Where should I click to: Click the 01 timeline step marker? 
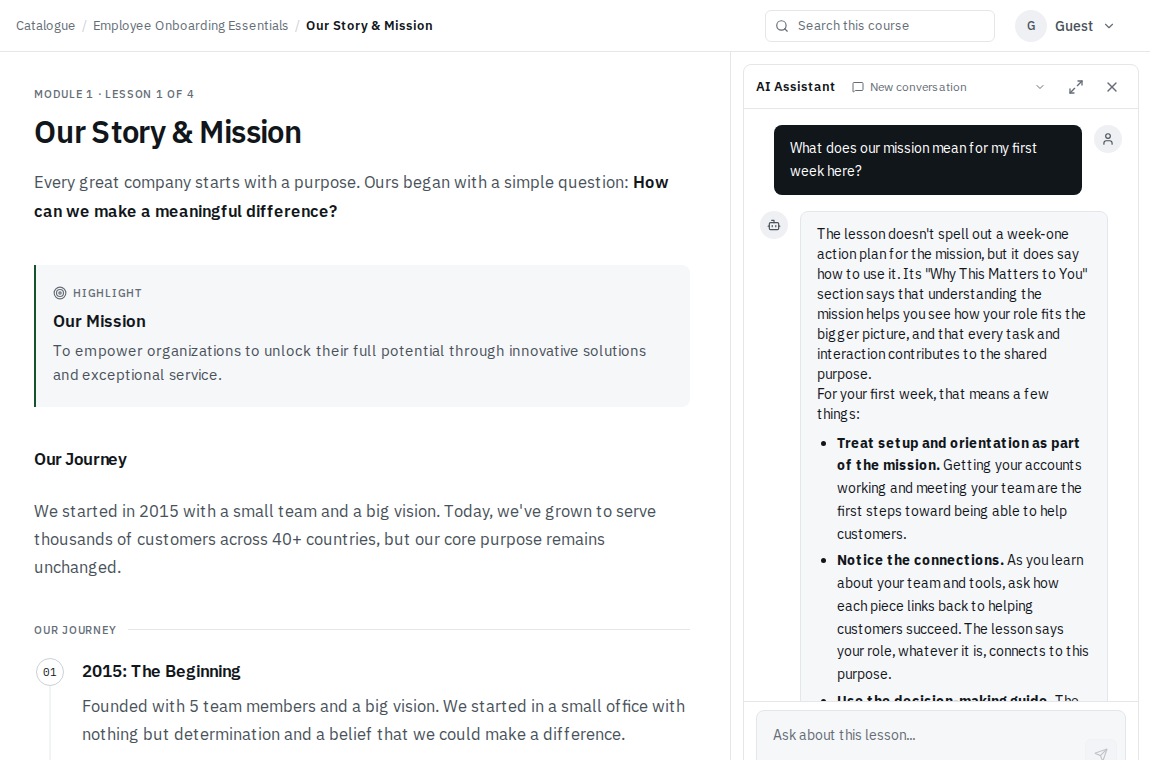point(50,672)
